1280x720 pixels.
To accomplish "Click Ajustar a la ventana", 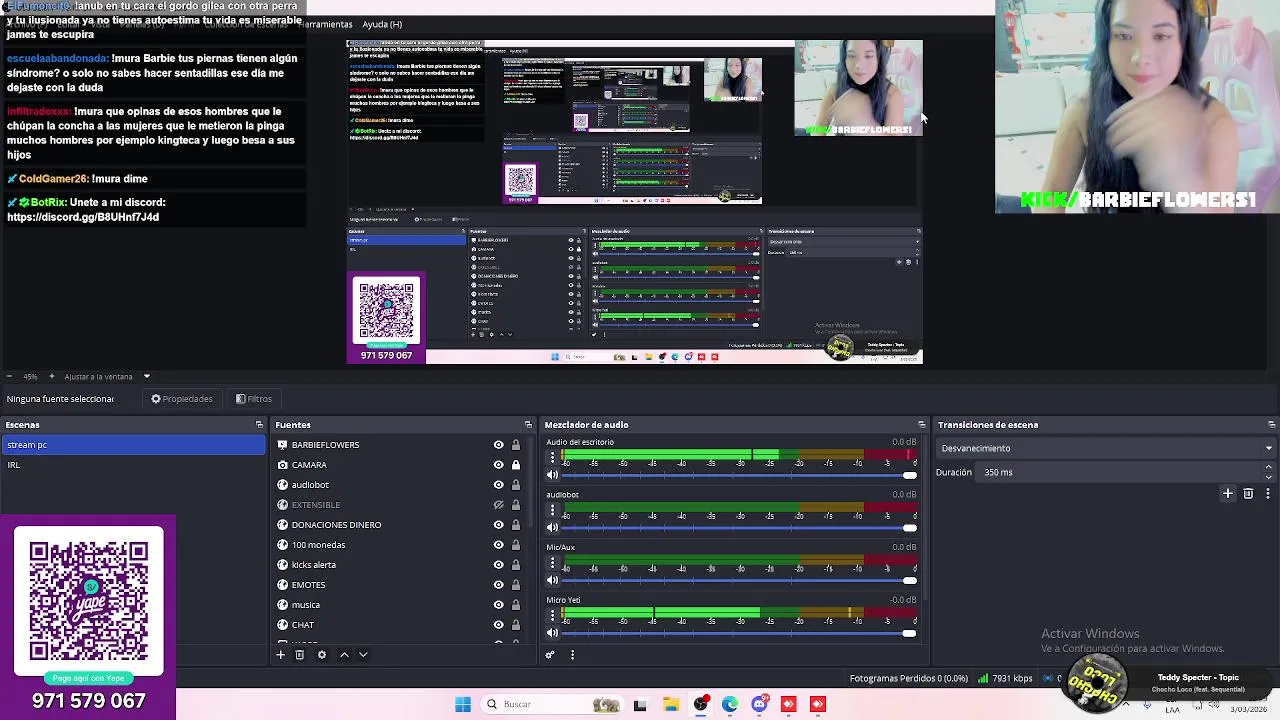I will tap(98, 377).
